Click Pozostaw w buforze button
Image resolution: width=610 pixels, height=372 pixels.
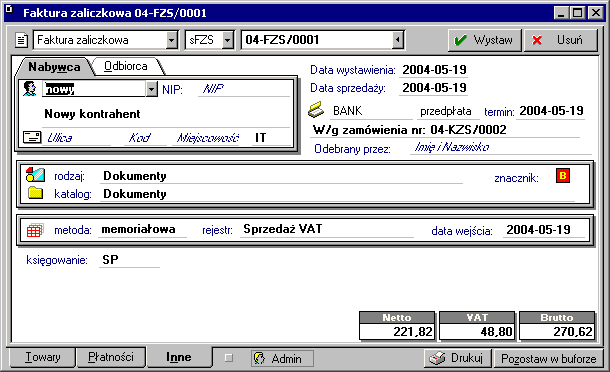pos(549,358)
